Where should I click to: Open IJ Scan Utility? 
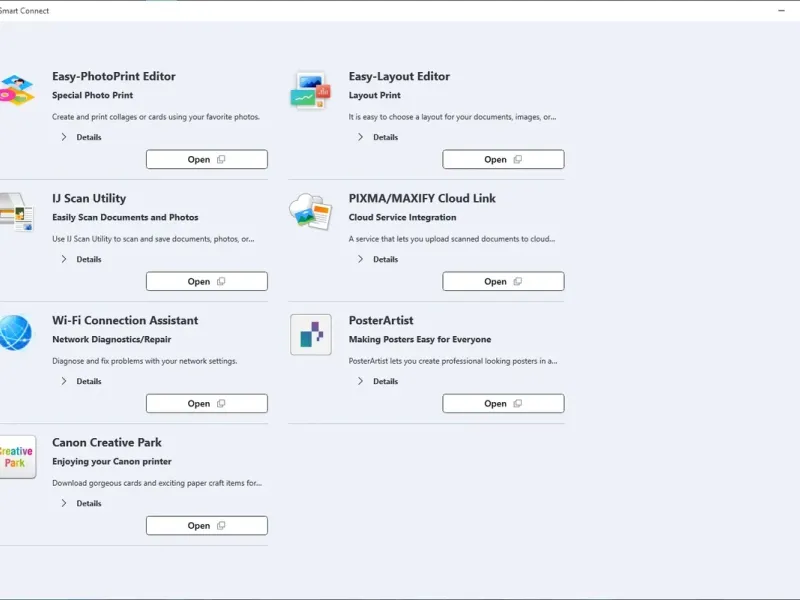coord(207,281)
